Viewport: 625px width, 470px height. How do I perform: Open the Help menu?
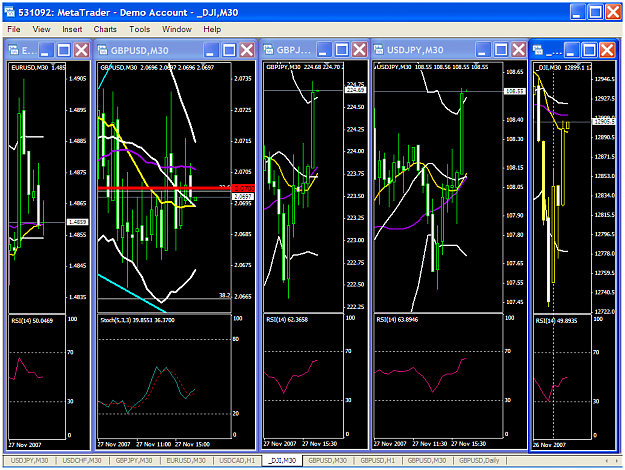[x=212, y=29]
